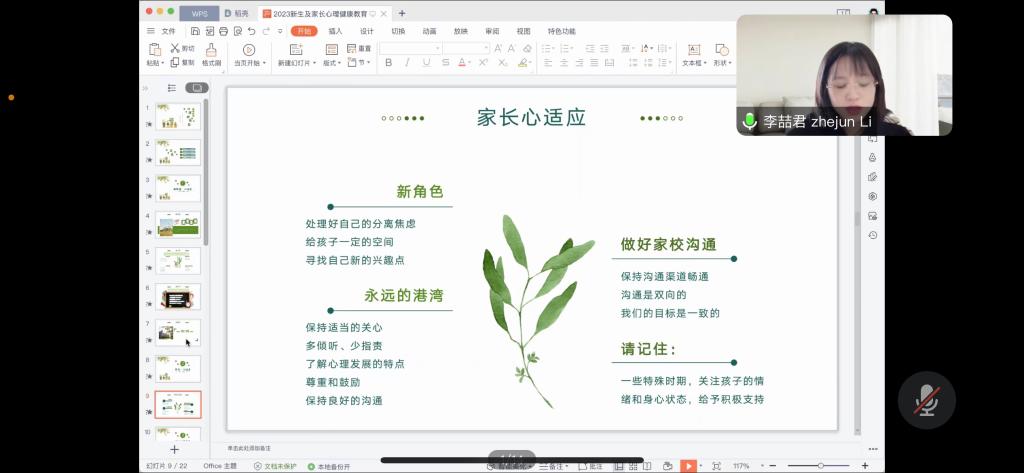1024x473 pixels.
Task: Apply italic with the I icon
Action: 407,62
